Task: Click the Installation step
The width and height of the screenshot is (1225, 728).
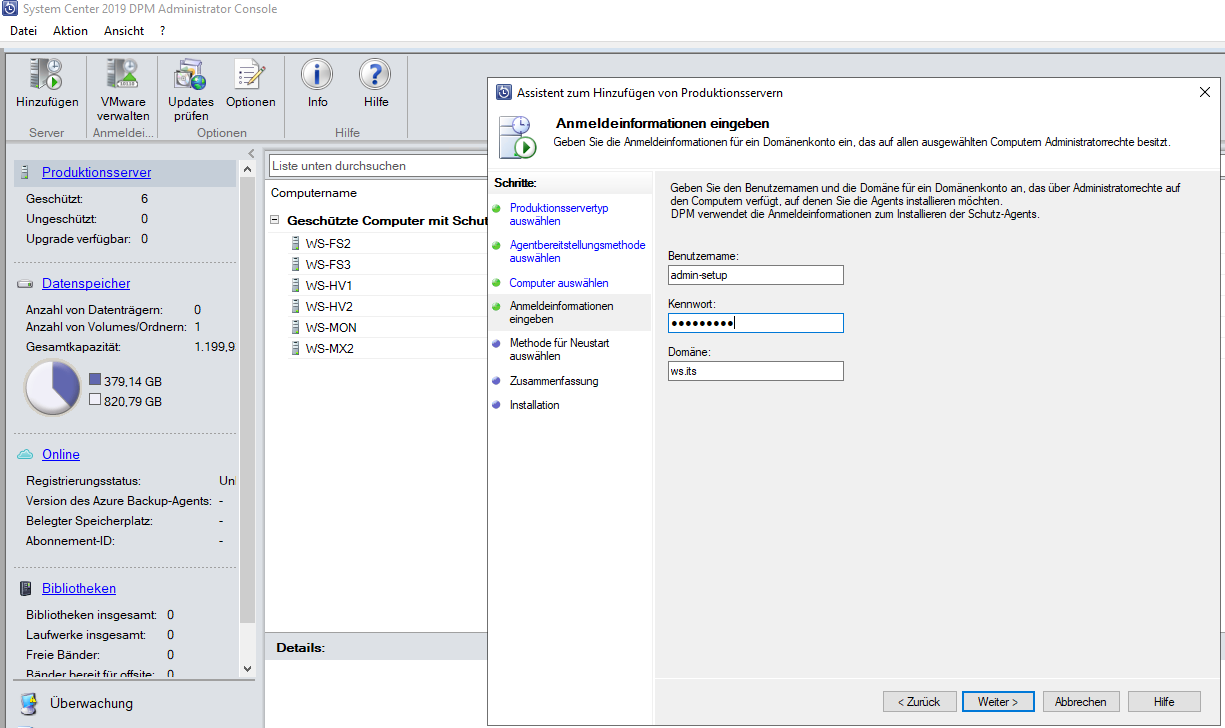Action: tap(534, 405)
